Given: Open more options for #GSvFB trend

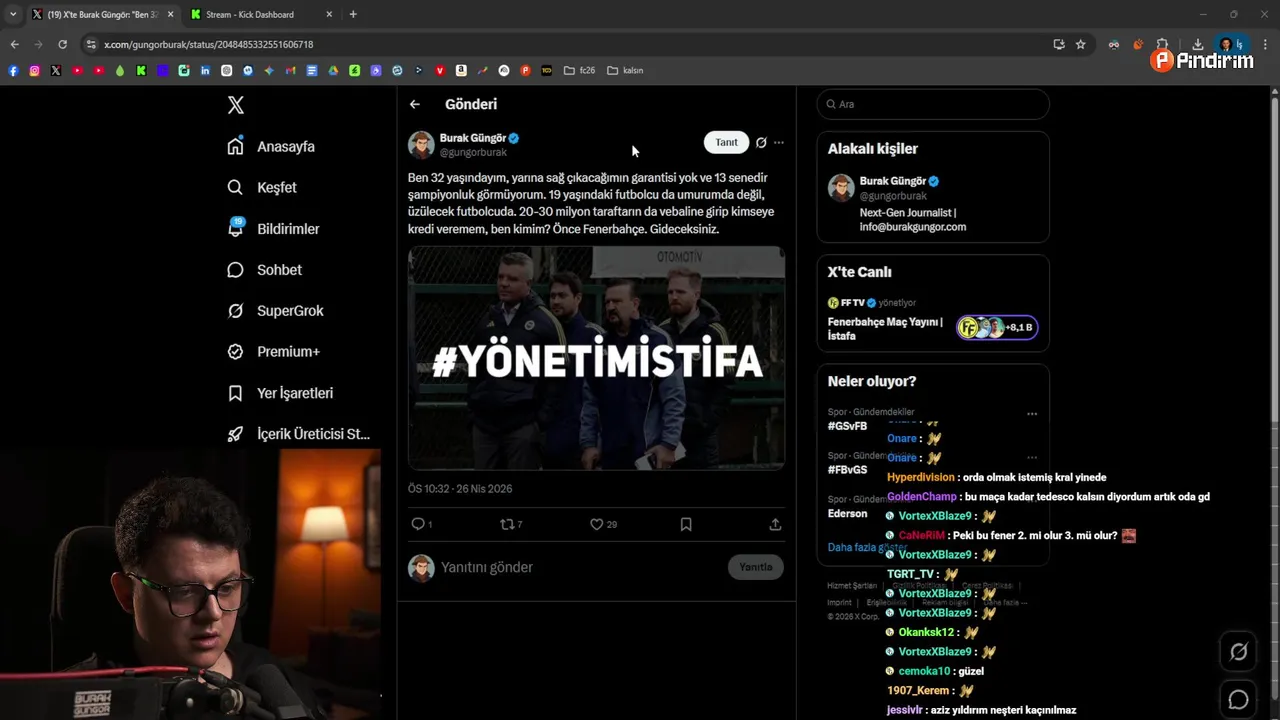Looking at the screenshot, I should coord(1032,414).
